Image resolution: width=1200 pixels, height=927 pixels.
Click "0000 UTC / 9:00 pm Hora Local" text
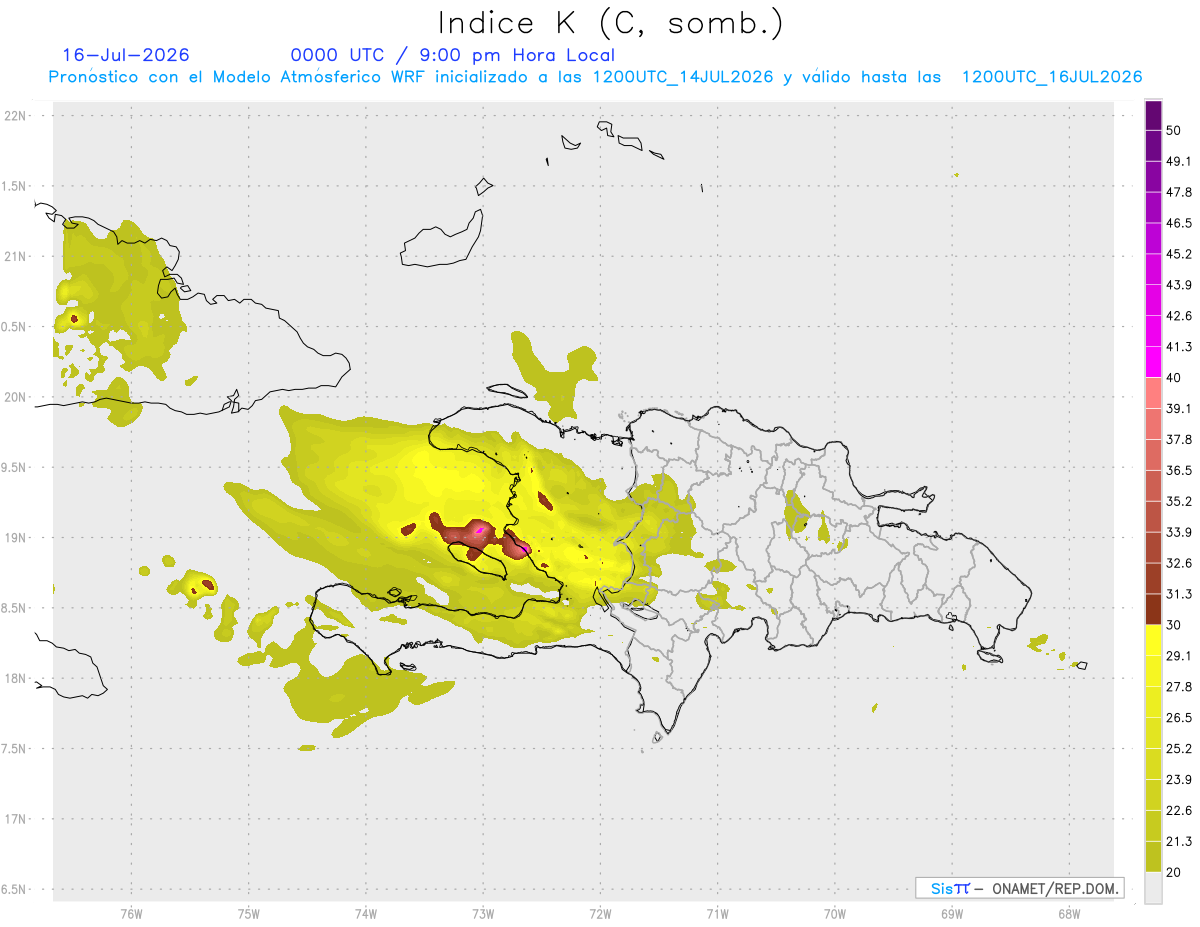[453, 55]
